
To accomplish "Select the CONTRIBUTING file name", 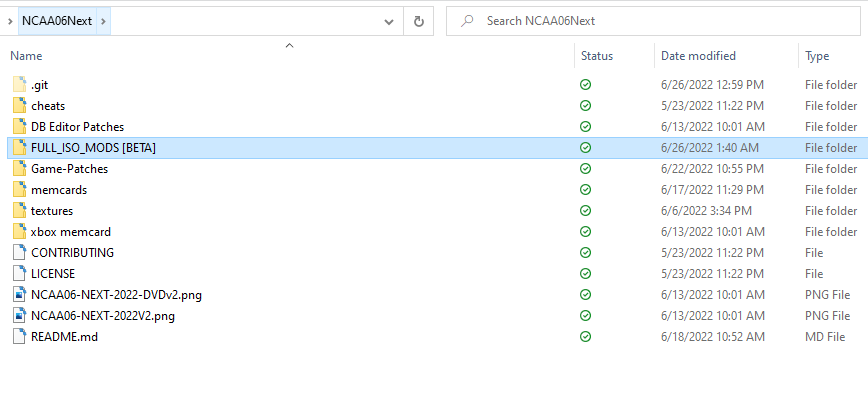I will coord(73,253).
